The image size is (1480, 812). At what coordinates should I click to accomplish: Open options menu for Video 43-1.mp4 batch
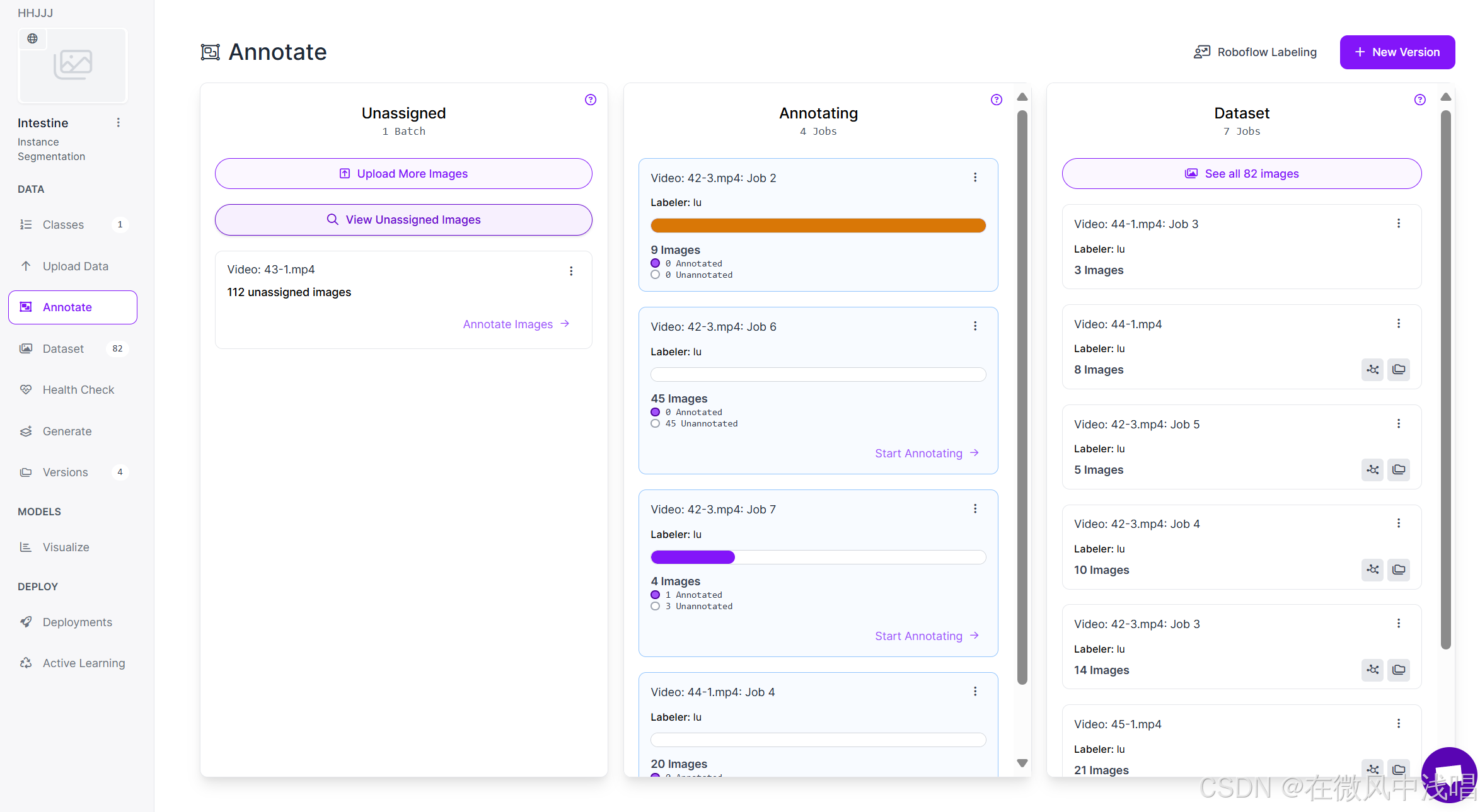tap(571, 271)
